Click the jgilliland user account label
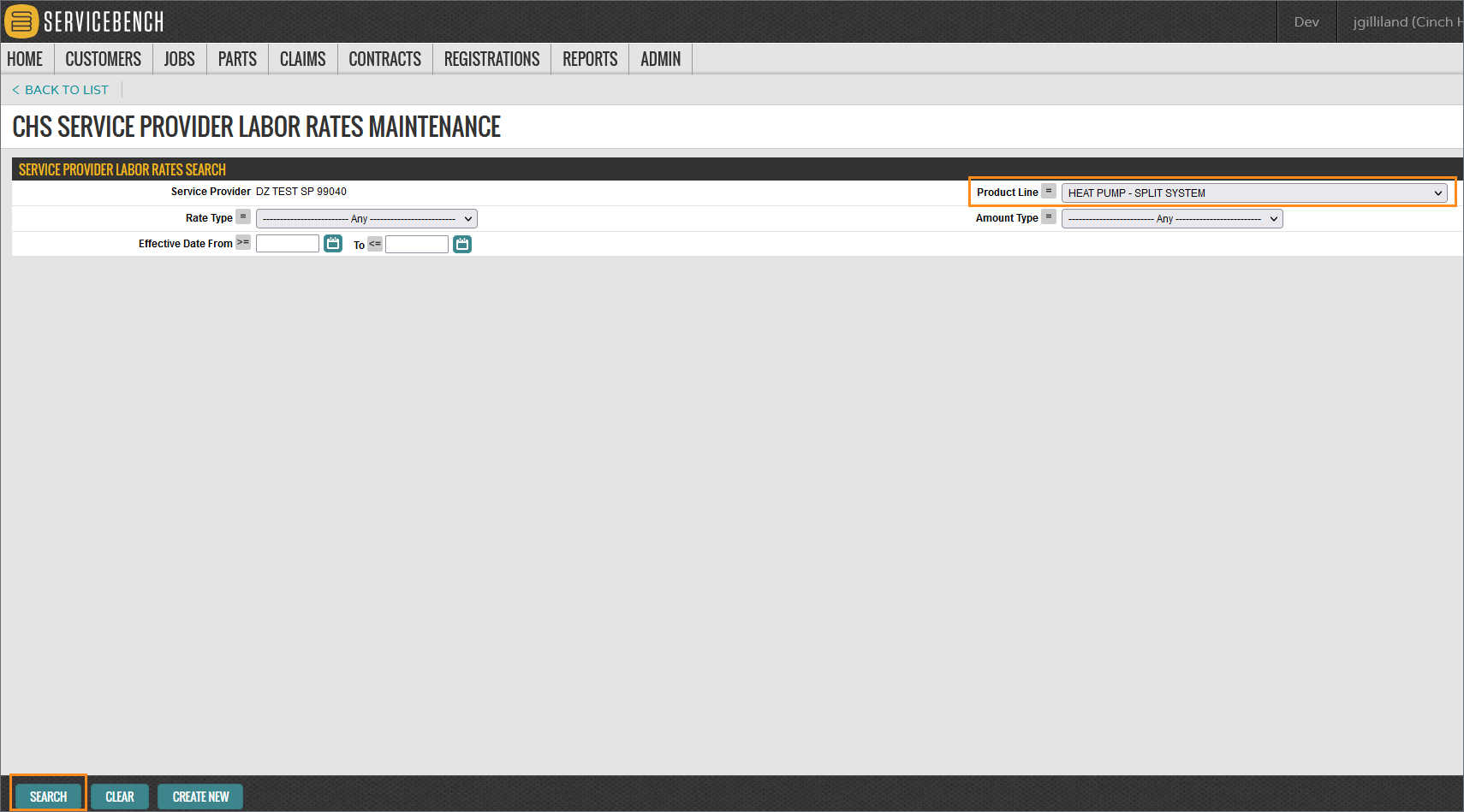Screen dimensions: 1464x812 [1408, 22]
